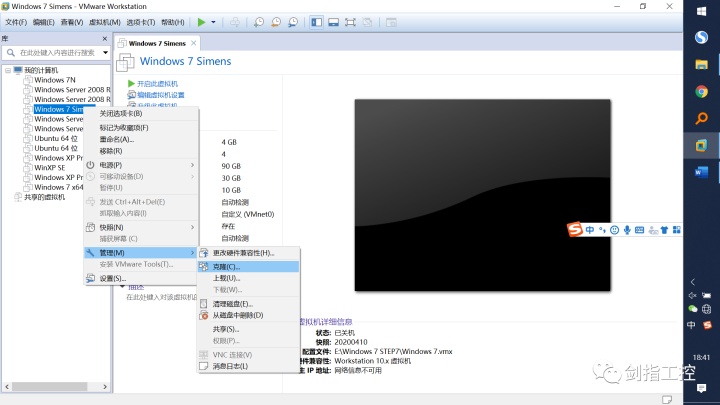Choose 移除(R) in context menu

141,151
